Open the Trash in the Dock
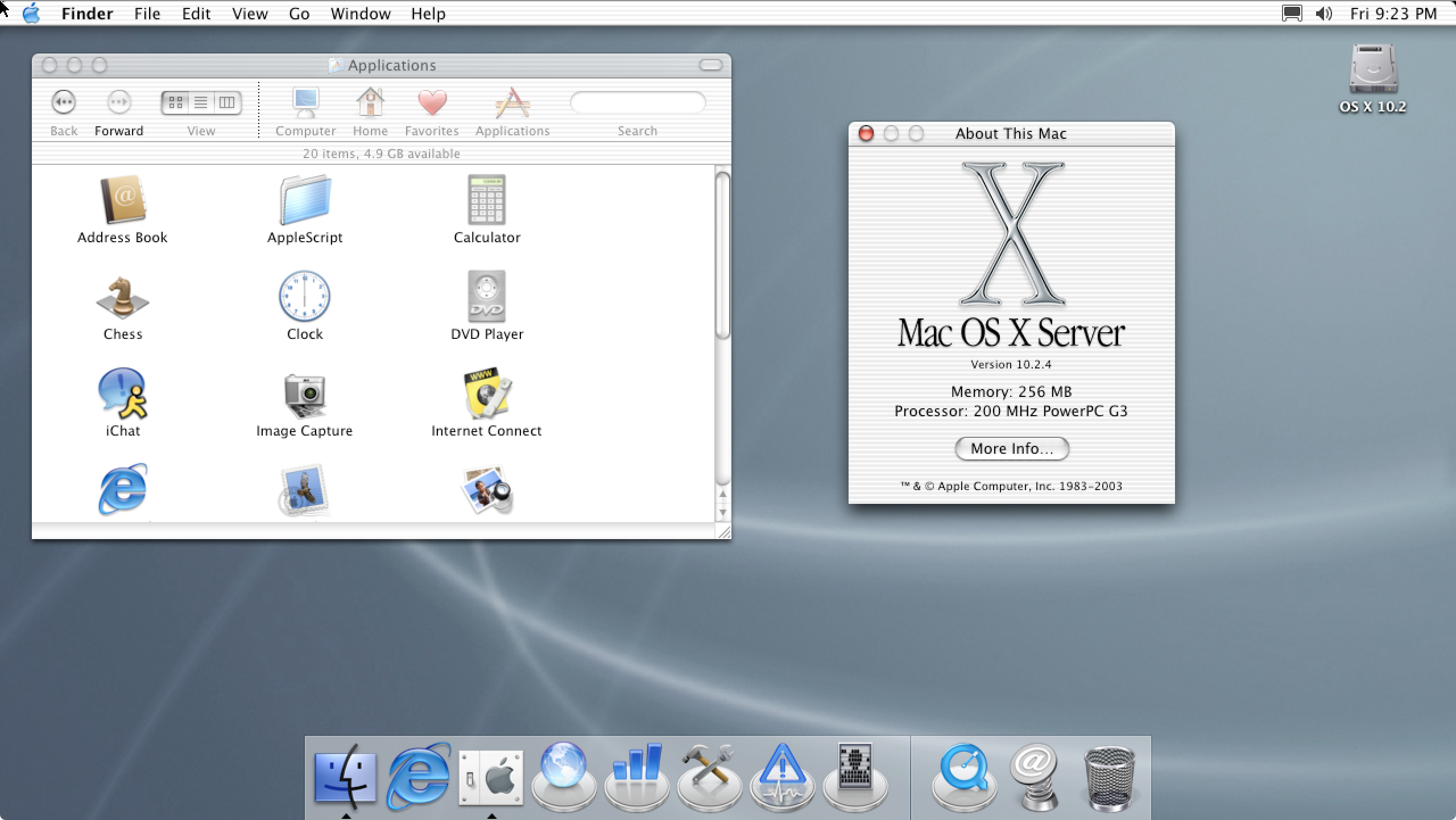This screenshot has width=1456, height=820. 1110,778
